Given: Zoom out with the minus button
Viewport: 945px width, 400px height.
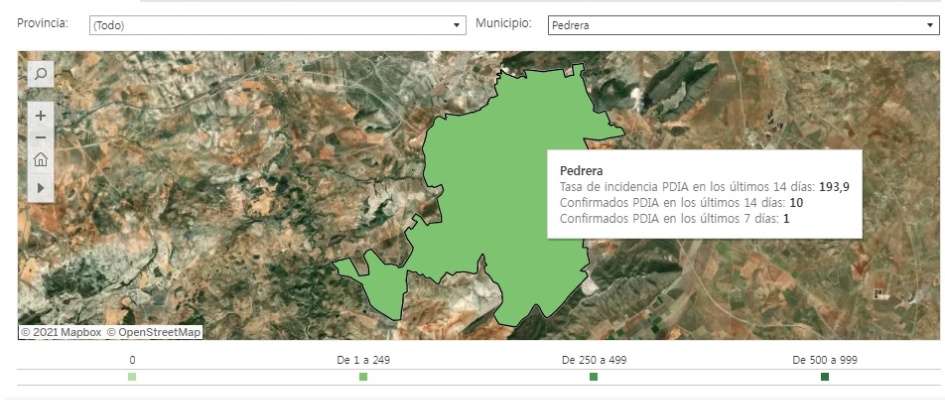Looking at the screenshot, I should coord(41,137).
